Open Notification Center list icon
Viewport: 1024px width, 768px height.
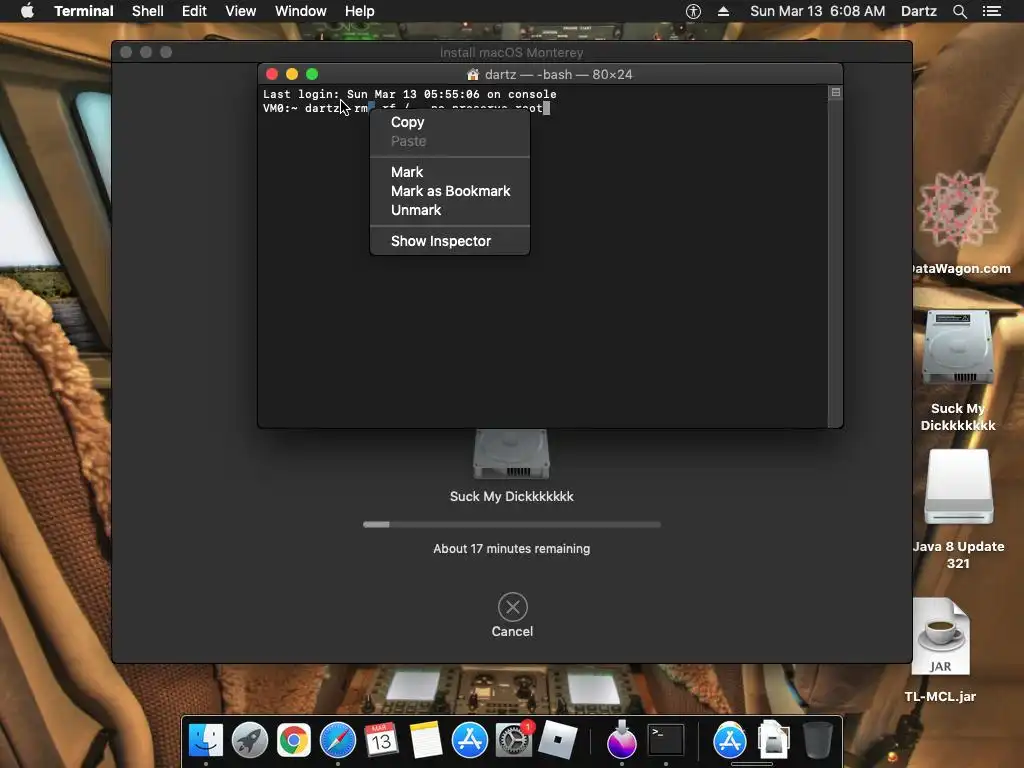[991, 11]
